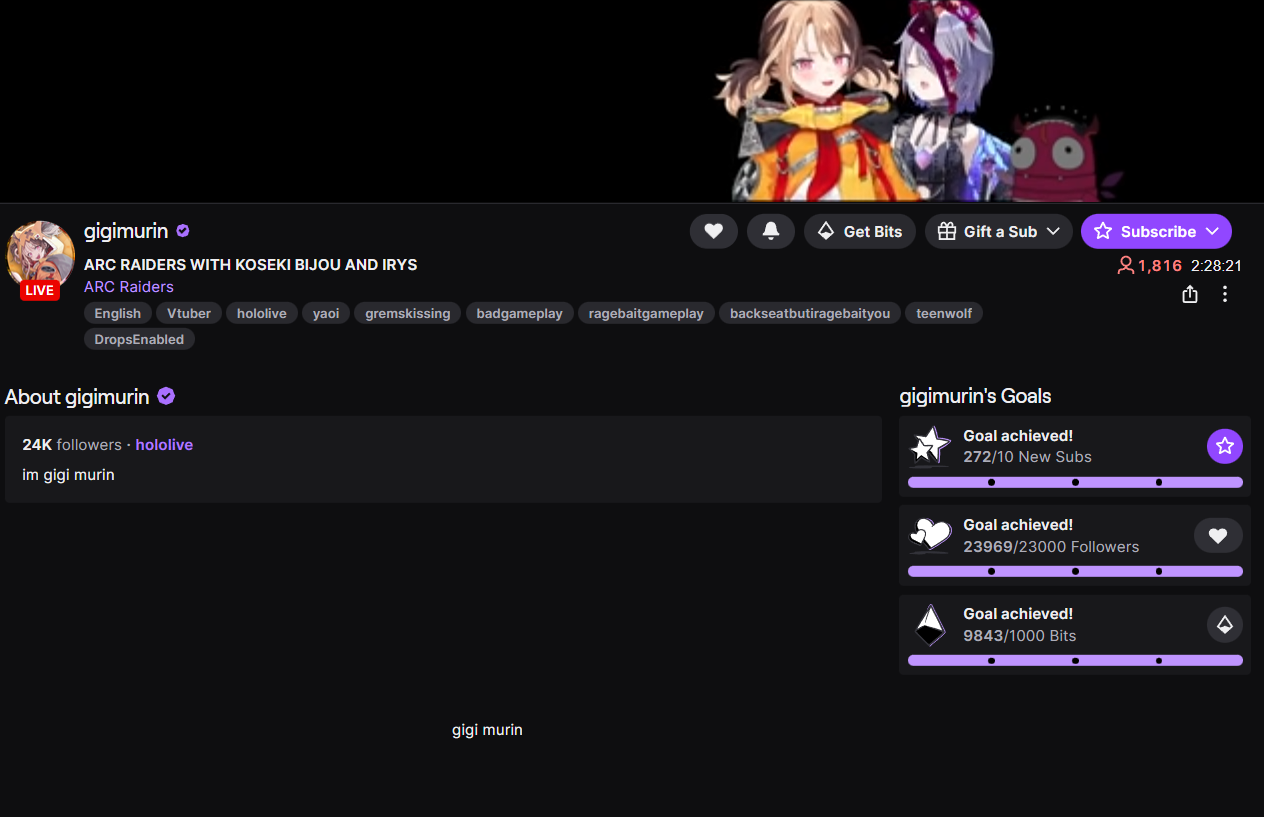This screenshot has width=1264, height=817.
Task: Click the 'im gigi murin' bio text
Action: pos(68,475)
